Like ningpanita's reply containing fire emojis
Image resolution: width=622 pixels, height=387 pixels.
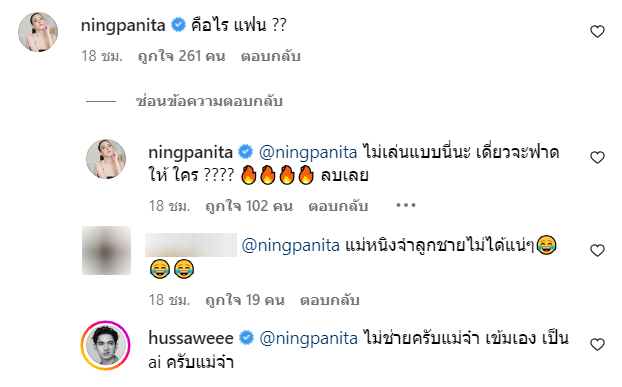coord(597,157)
